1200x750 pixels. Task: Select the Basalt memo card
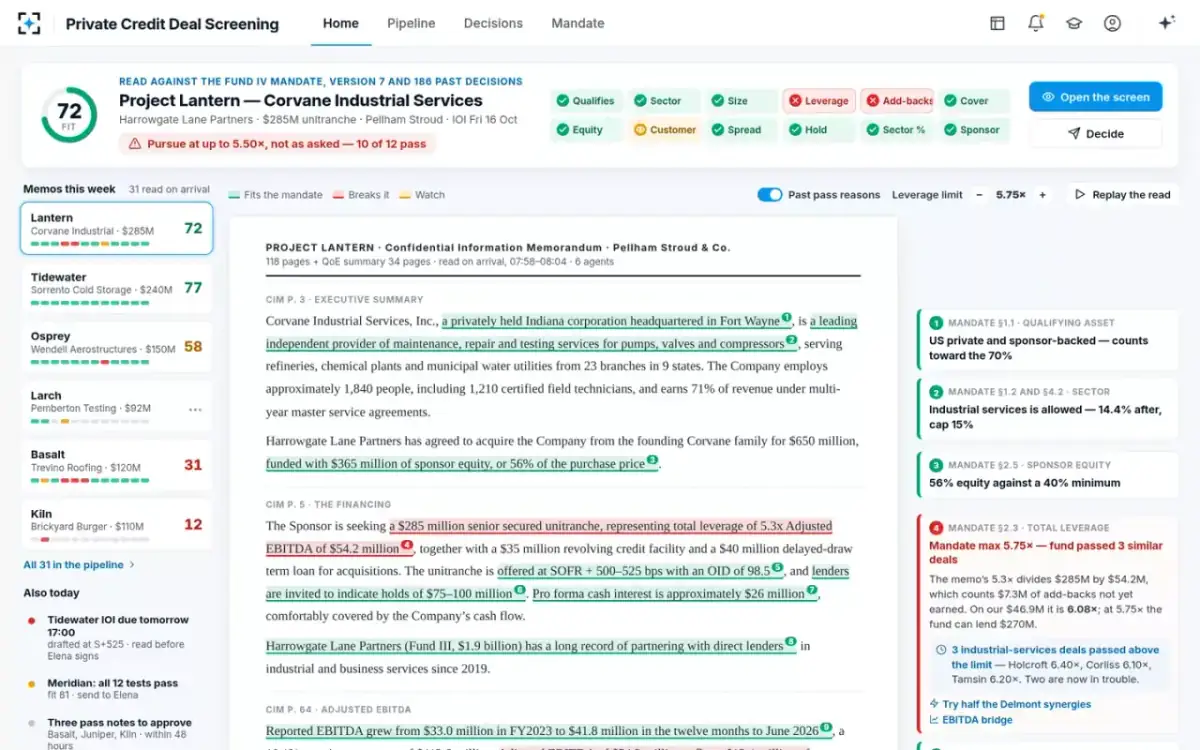[116, 465]
